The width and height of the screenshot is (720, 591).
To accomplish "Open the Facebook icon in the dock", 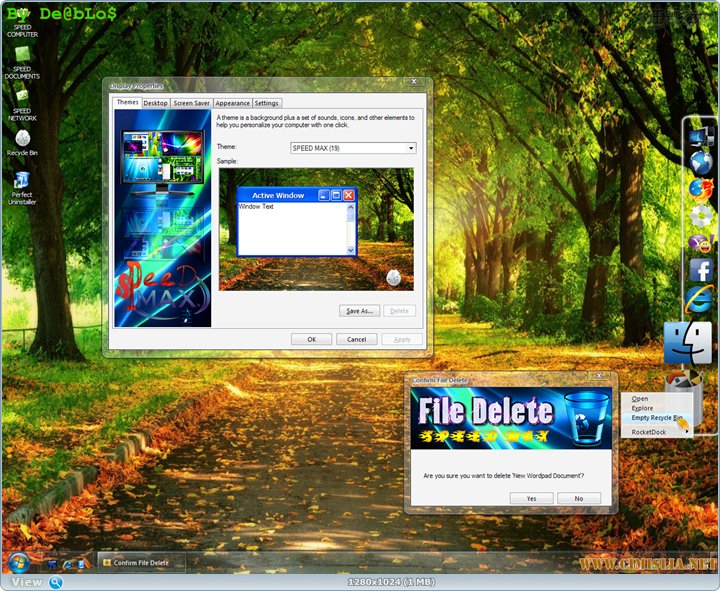I will coord(701,270).
